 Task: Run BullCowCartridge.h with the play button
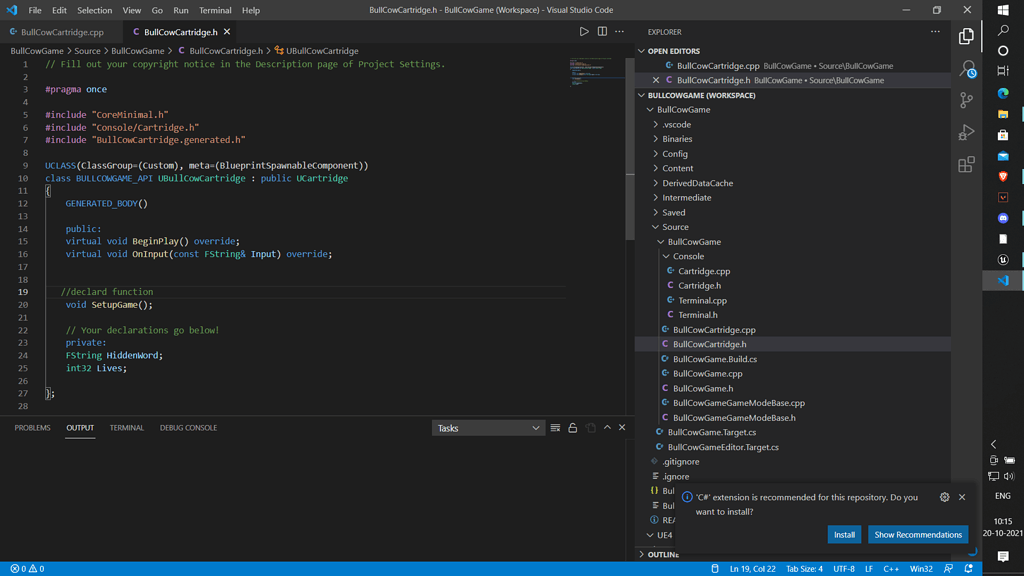(583, 31)
